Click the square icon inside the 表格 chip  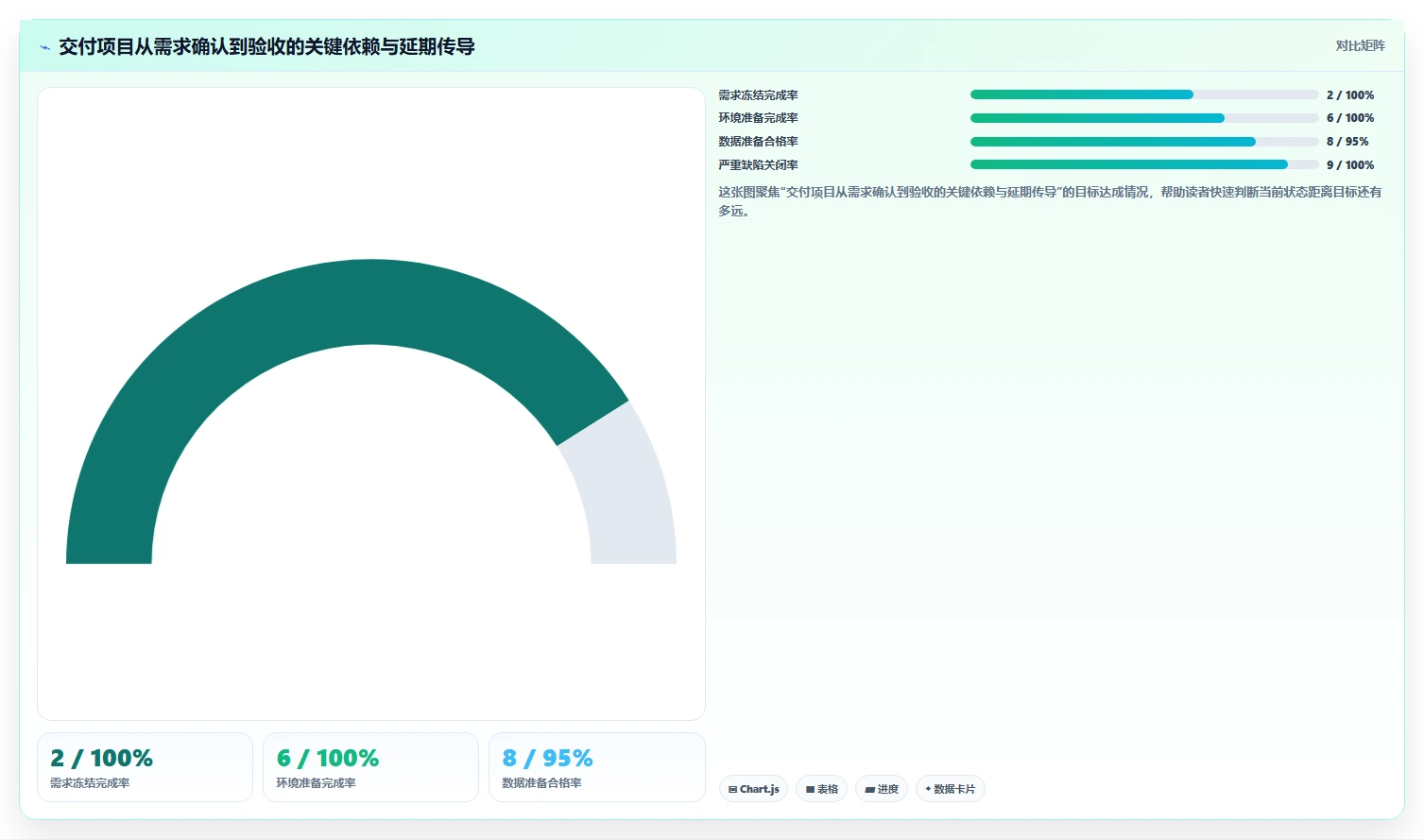(810, 789)
